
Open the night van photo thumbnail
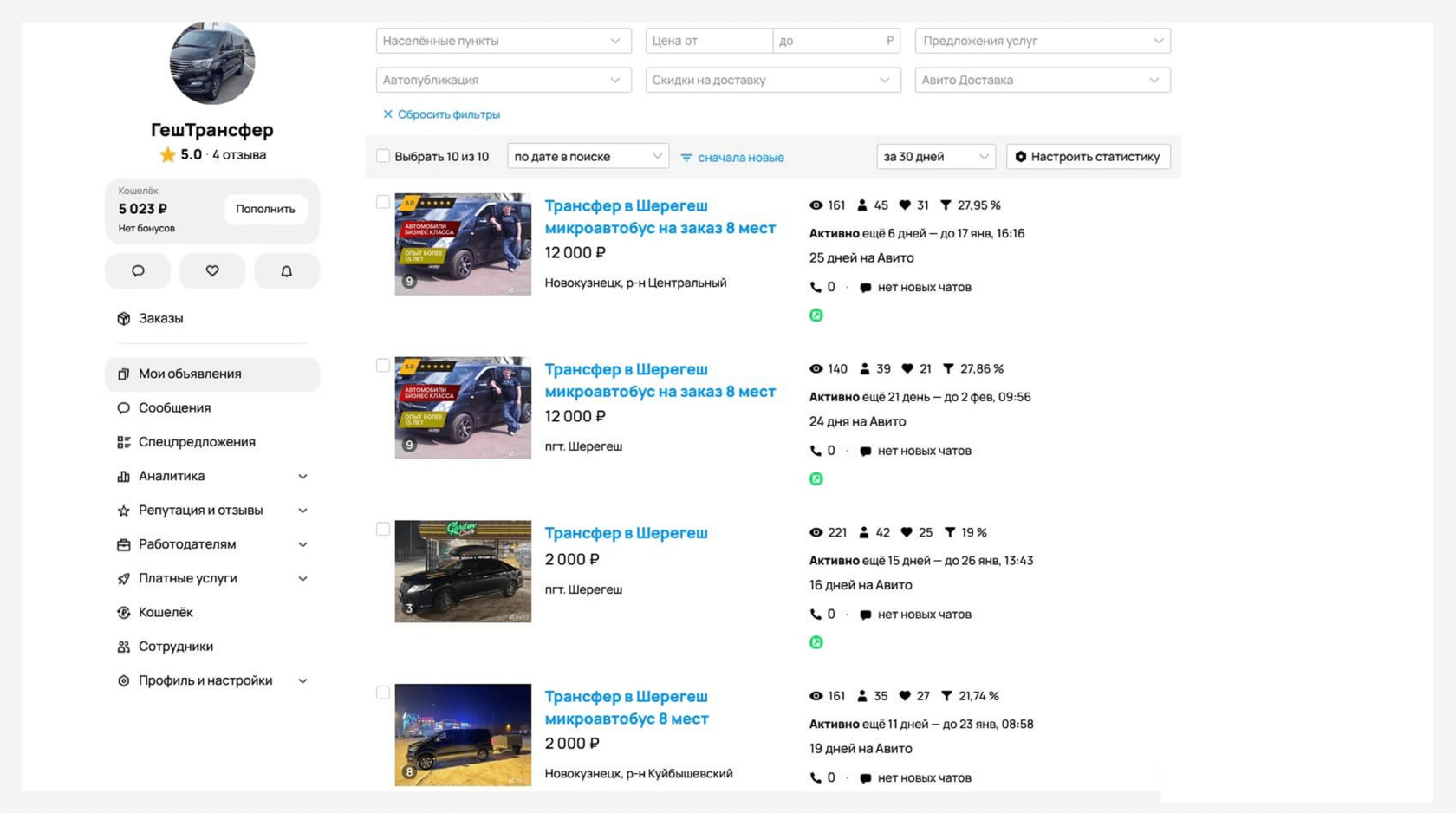point(463,735)
